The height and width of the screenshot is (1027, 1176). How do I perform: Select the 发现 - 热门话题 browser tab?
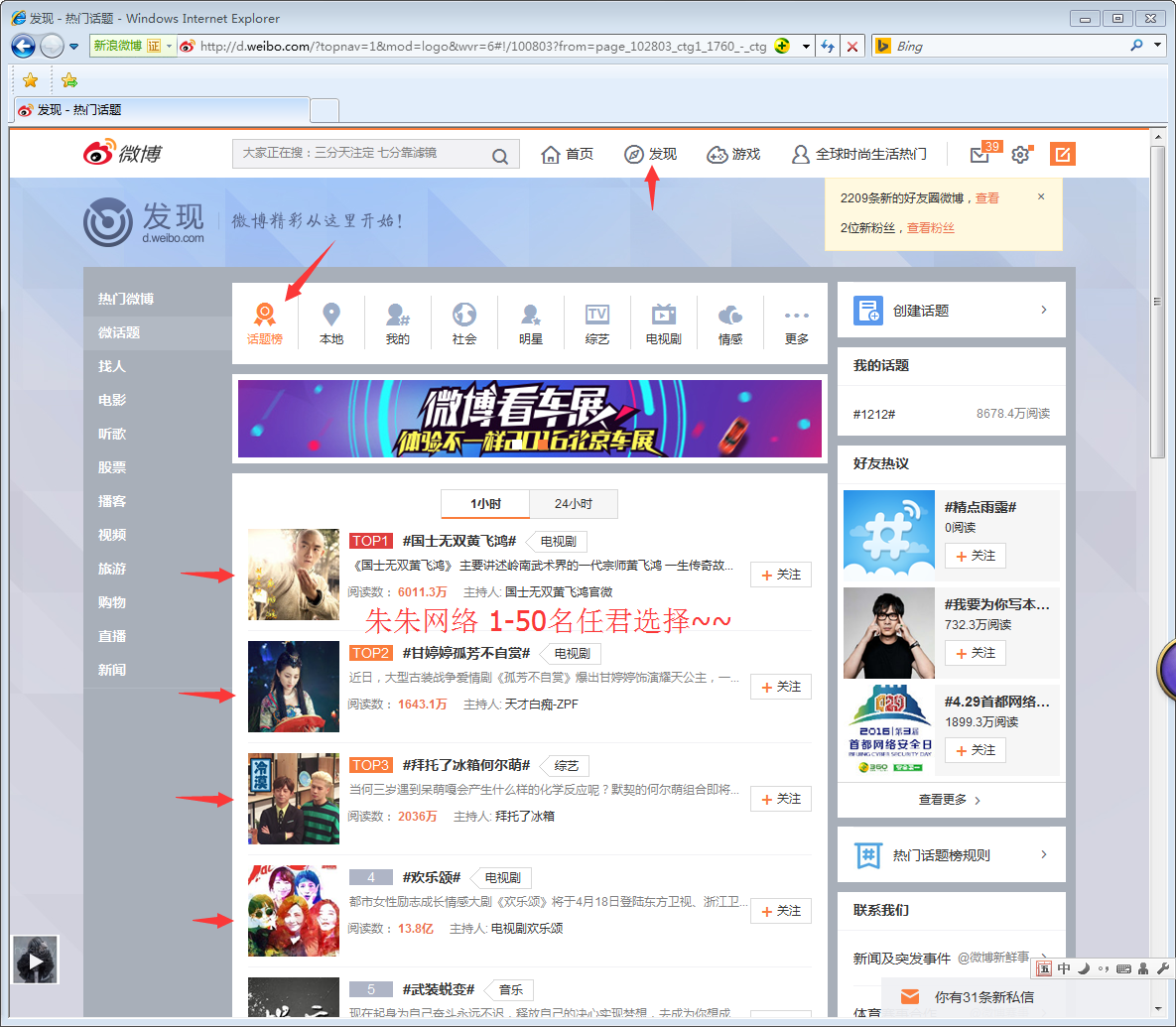(161, 110)
